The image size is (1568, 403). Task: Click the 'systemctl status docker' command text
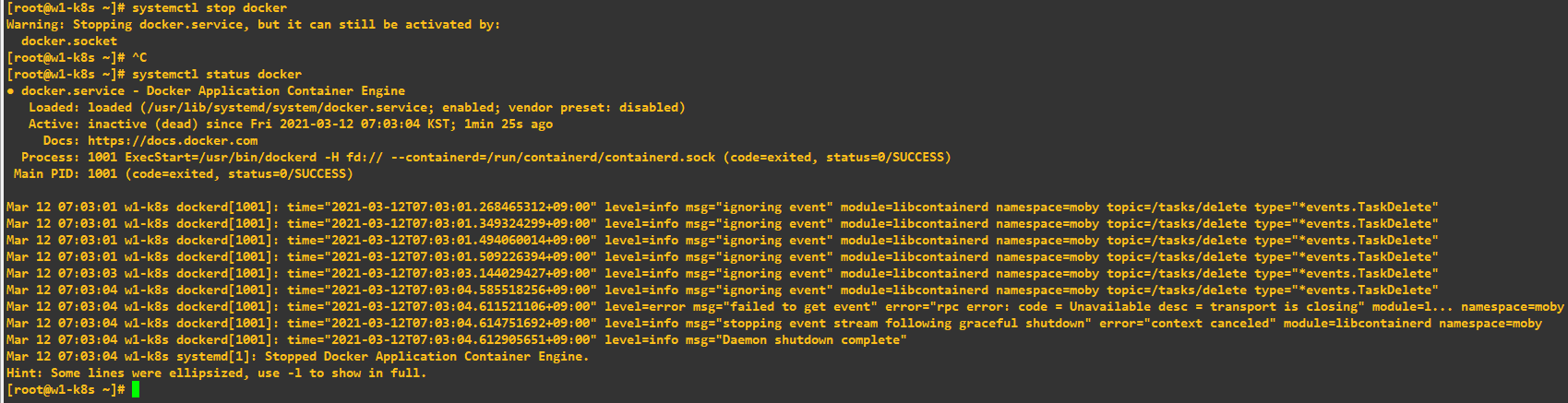(x=217, y=75)
